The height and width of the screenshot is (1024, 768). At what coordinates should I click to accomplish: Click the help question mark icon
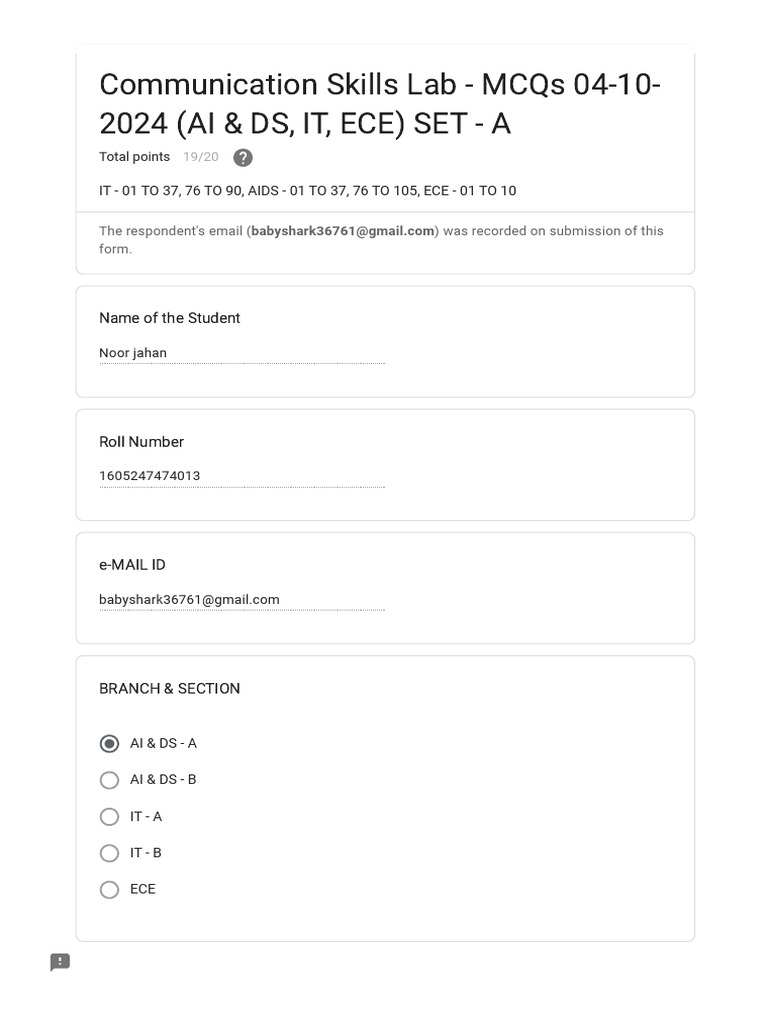click(243, 158)
